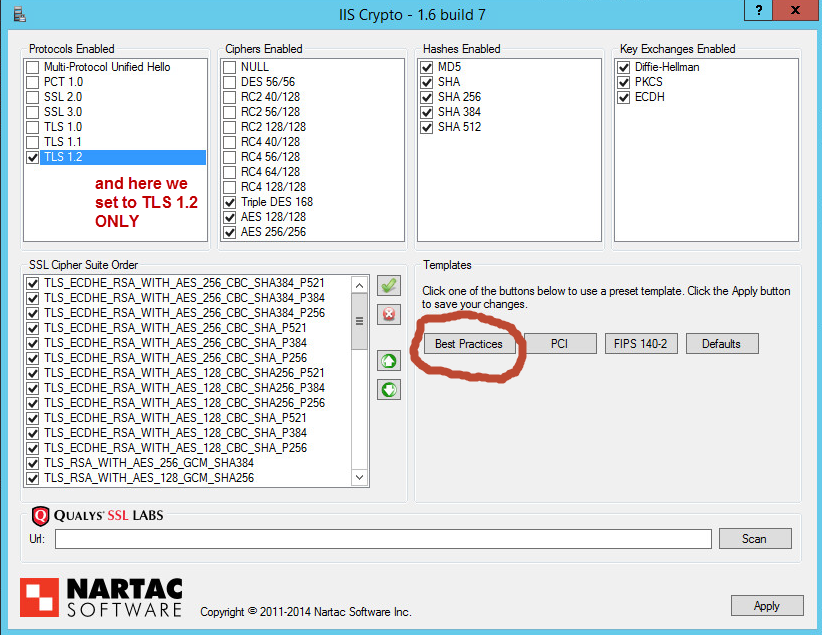The height and width of the screenshot is (635, 822).
Task: Select TLS_ECDHE_RSA_WITH_AES_128_CBC_SHA_P521 row text
Action: tap(176, 418)
